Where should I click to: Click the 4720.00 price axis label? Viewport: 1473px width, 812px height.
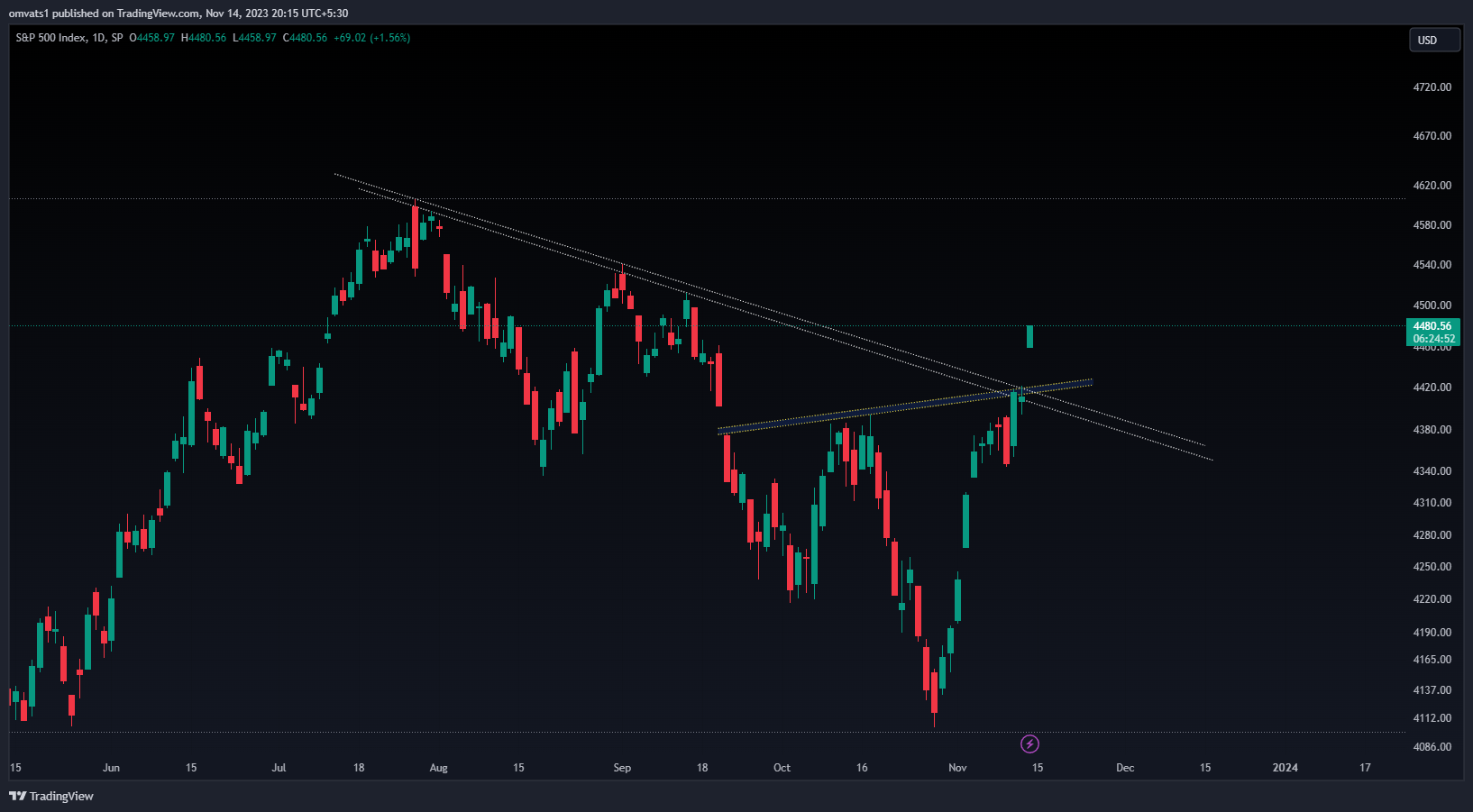(x=1432, y=87)
